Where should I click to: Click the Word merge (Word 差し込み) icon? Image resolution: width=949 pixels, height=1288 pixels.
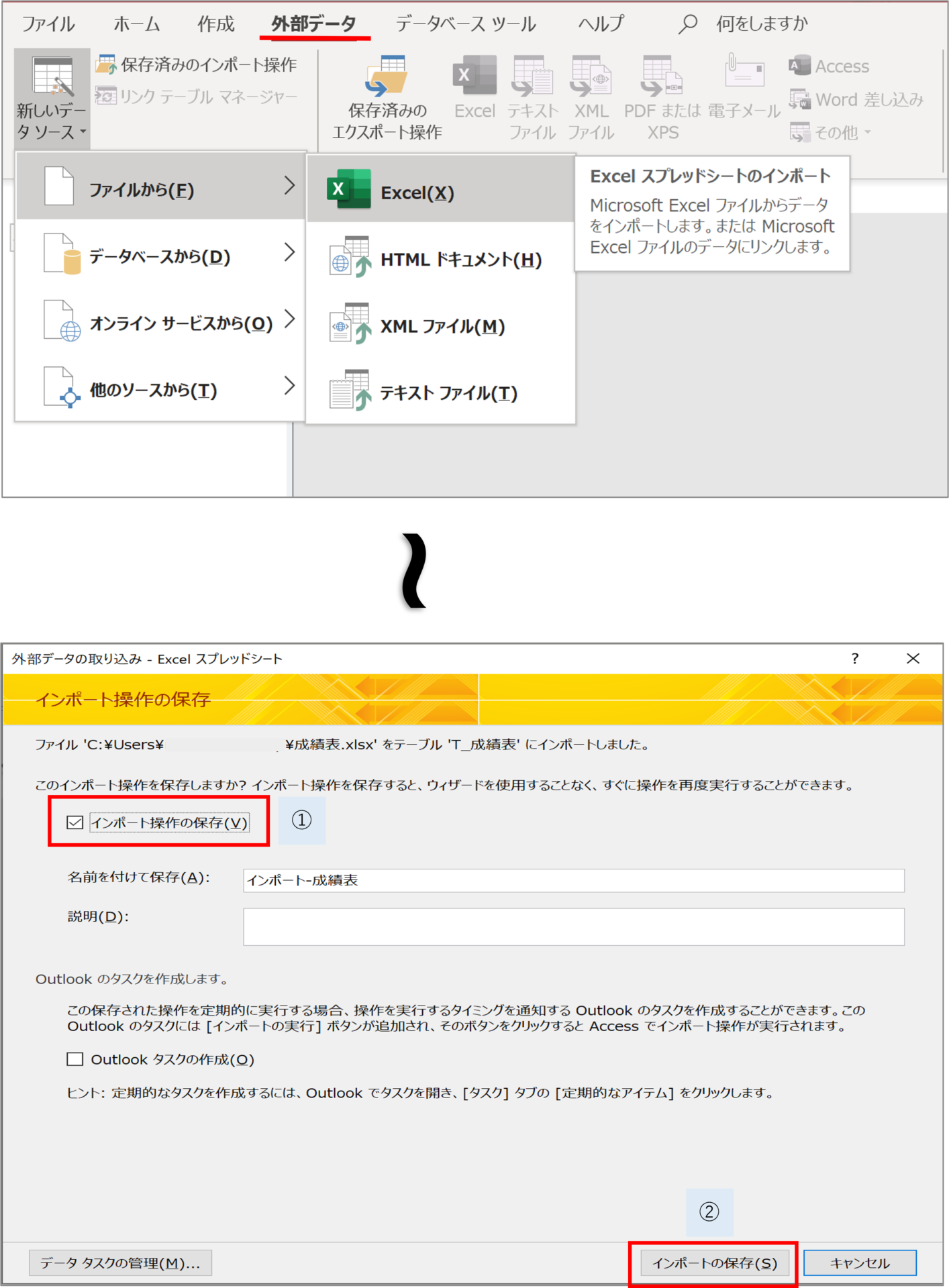800,99
